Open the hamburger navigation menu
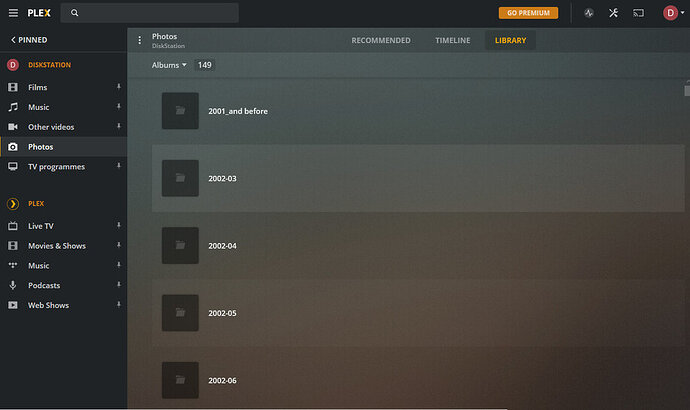 coord(13,13)
